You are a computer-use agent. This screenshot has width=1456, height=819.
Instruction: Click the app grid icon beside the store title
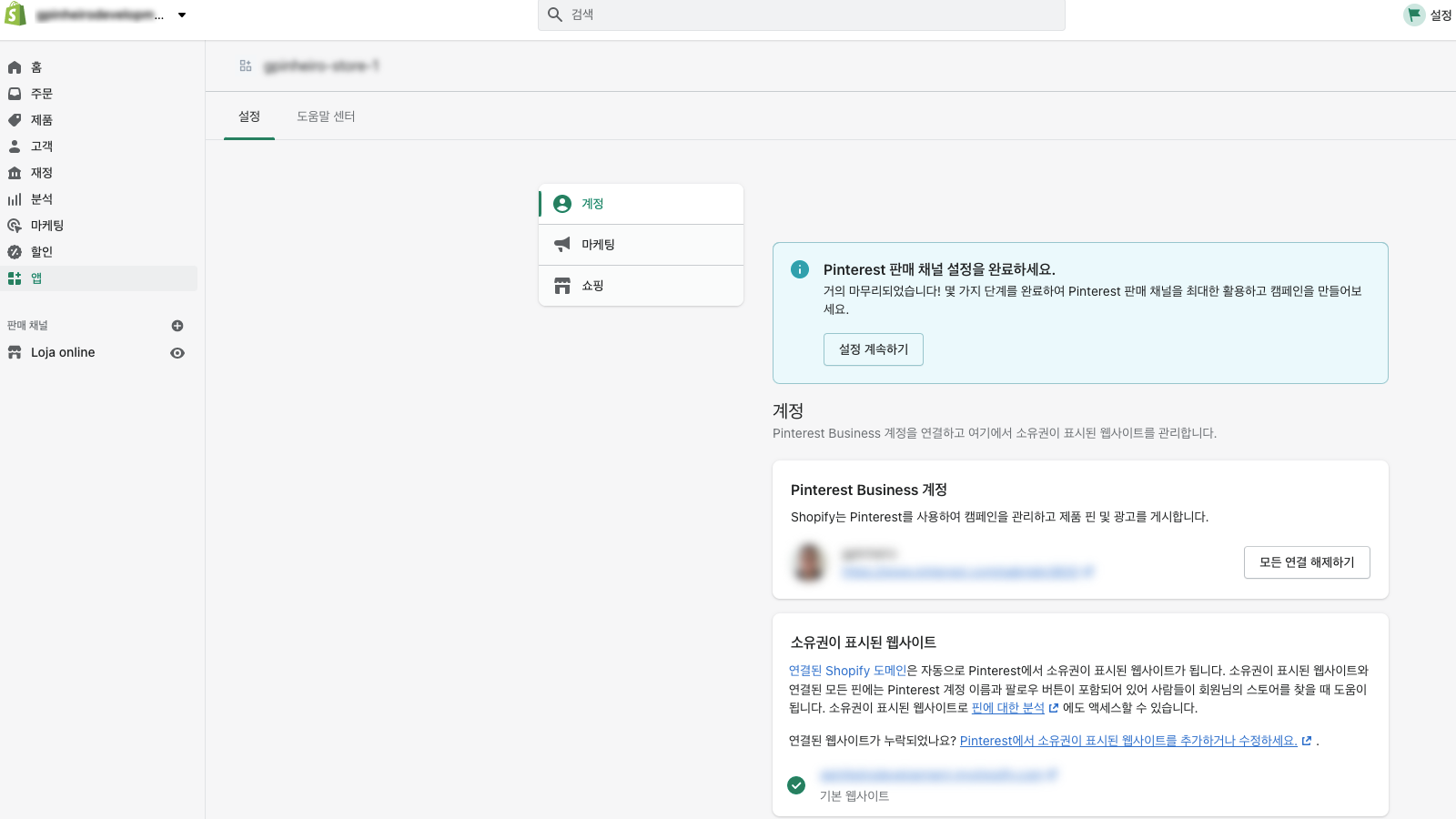tap(246, 66)
